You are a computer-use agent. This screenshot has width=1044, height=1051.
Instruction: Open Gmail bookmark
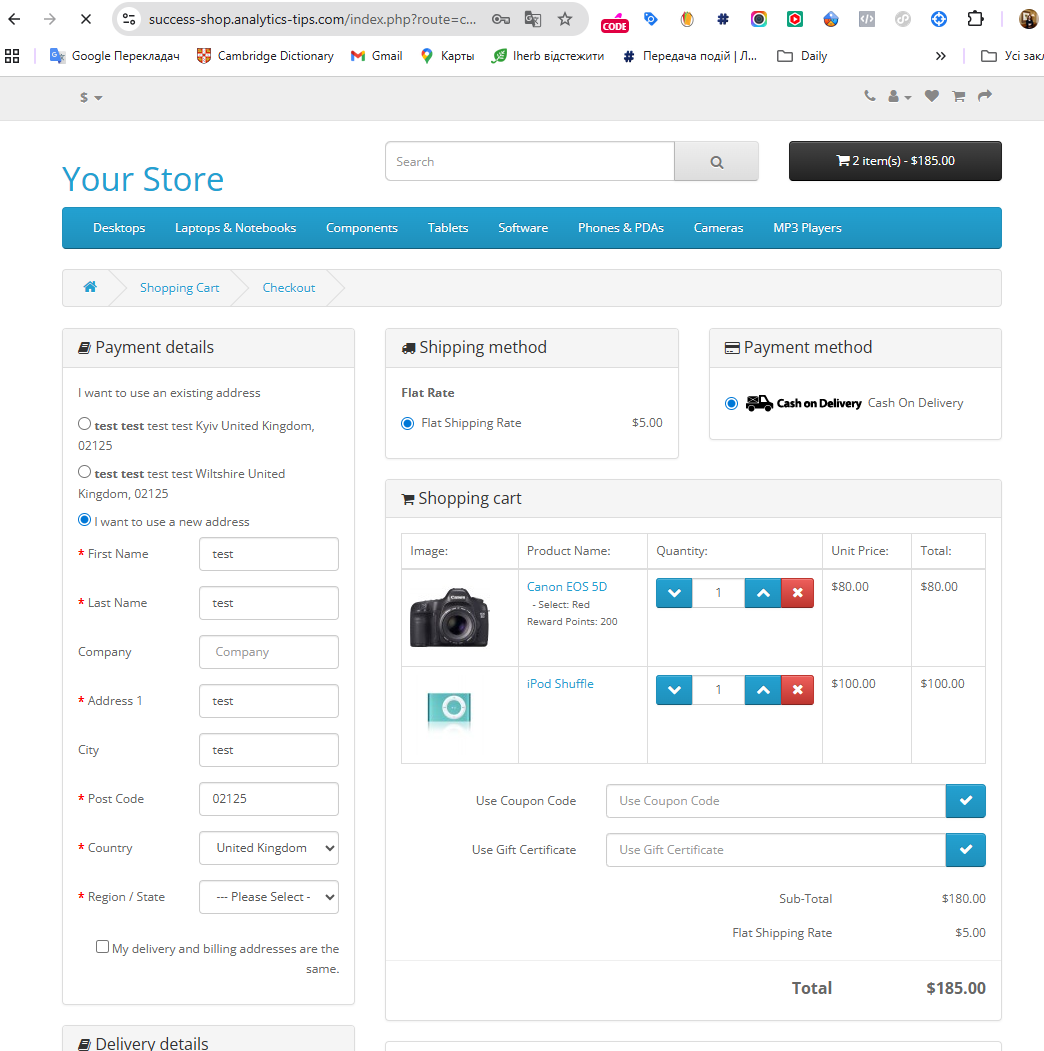[377, 56]
